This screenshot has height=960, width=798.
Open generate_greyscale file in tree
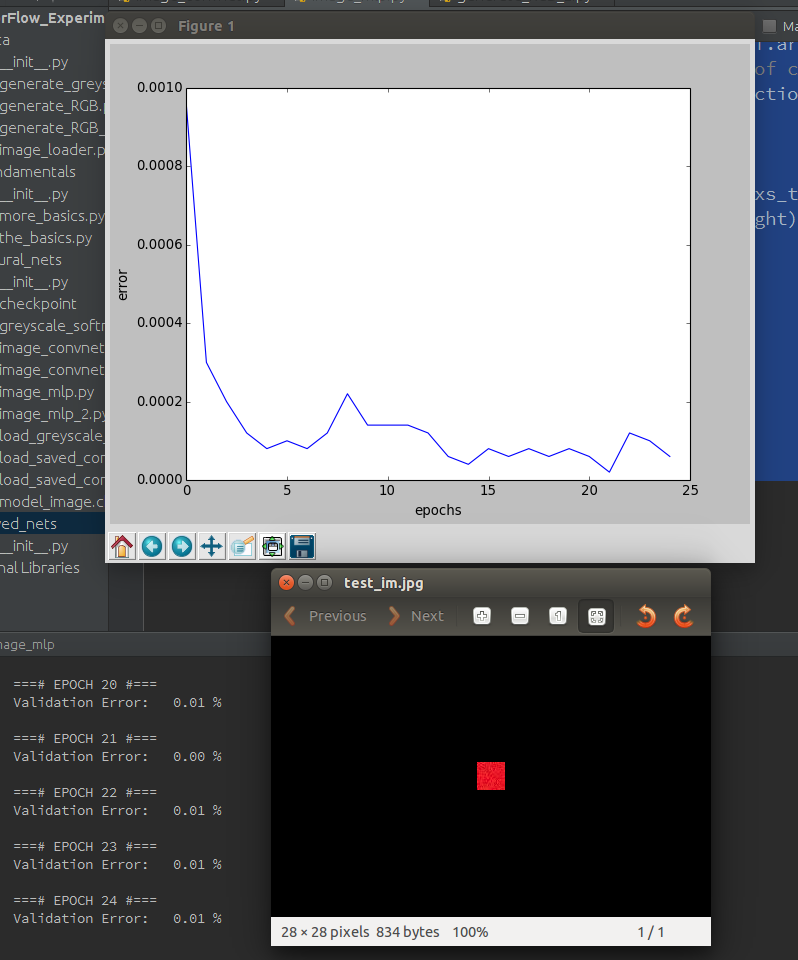pyautogui.click(x=53, y=83)
